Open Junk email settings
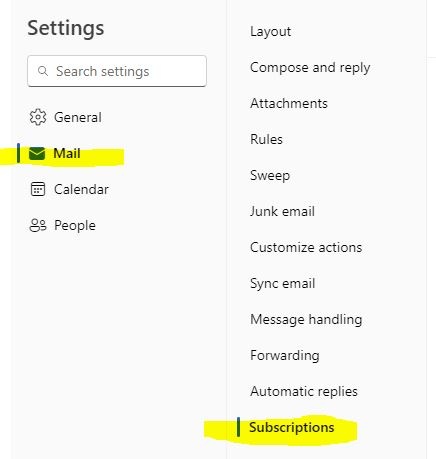The width and height of the screenshot is (436, 459). click(x=282, y=211)
